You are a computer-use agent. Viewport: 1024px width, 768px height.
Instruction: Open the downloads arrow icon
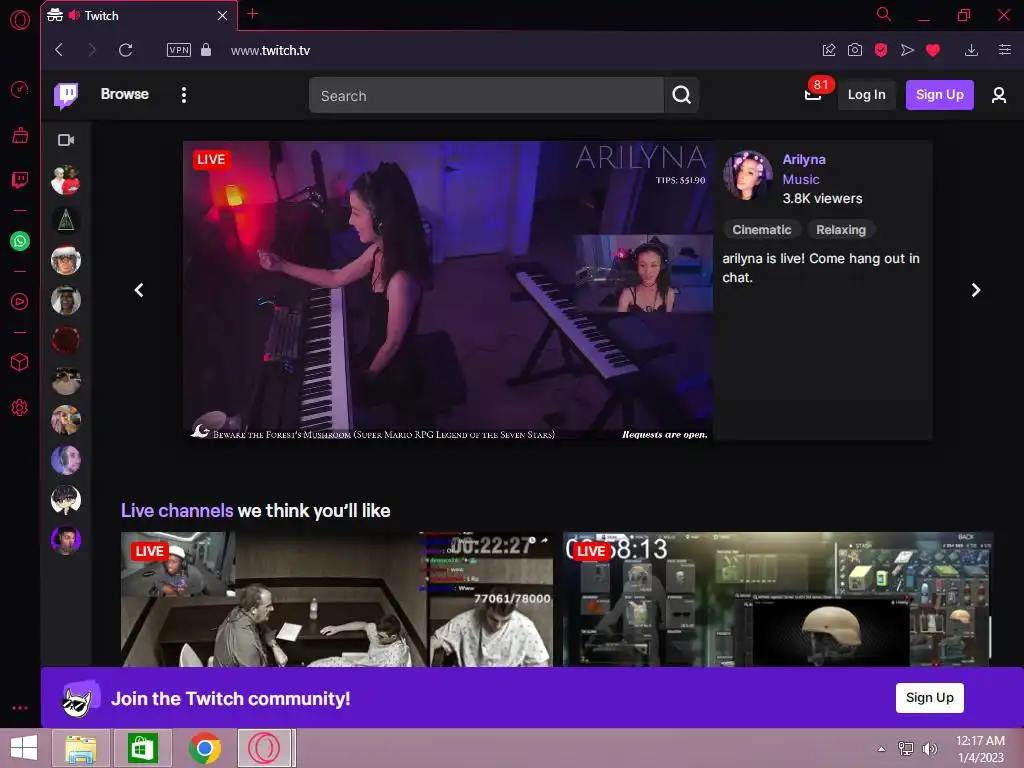click(971, 50)
